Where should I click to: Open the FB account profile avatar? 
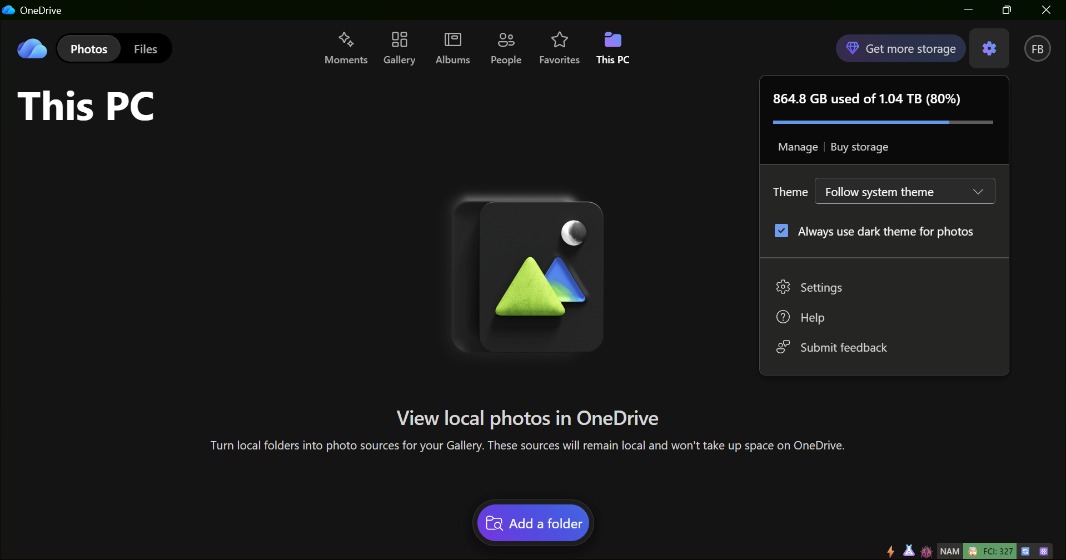(x=1037, y=49)
